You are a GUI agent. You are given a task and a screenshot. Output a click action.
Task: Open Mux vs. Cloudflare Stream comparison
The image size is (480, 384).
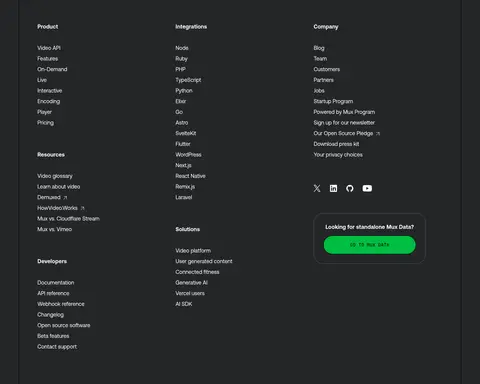pyautogui.click(x=68, y=219)
